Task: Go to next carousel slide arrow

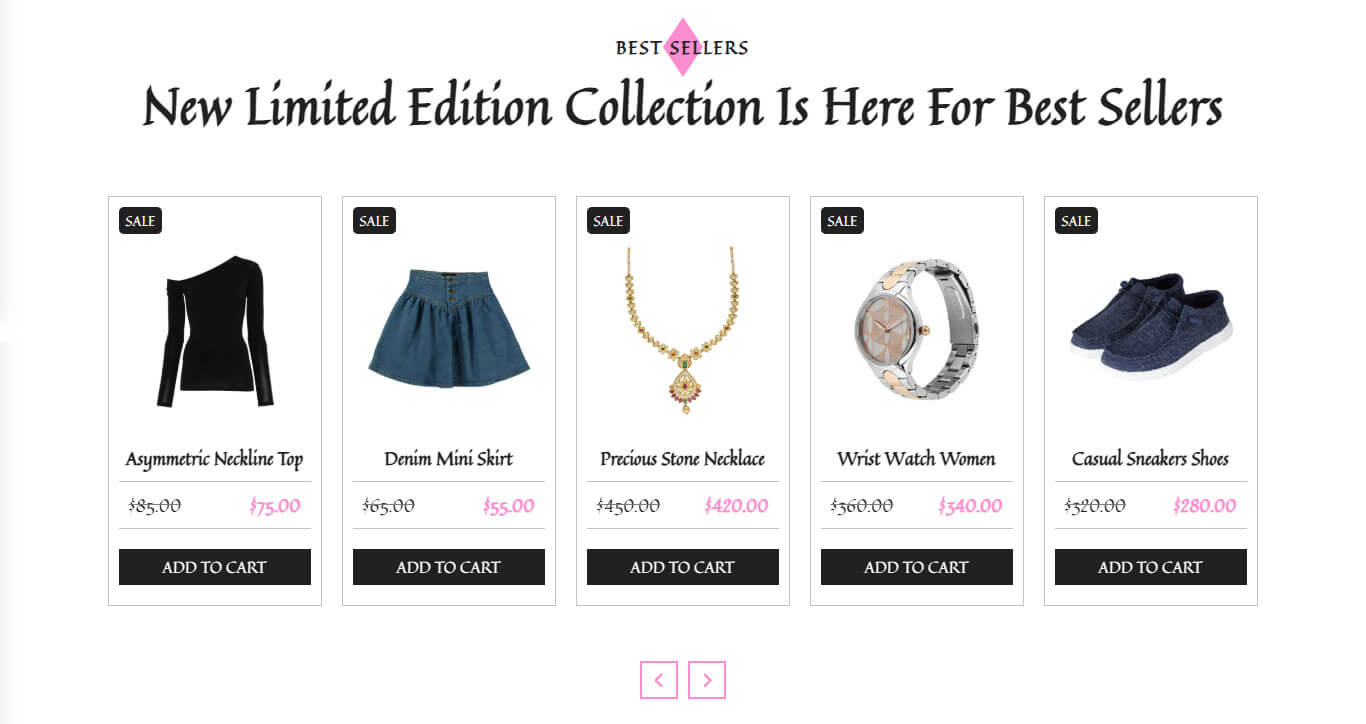Action: click(x=707, y=680)
